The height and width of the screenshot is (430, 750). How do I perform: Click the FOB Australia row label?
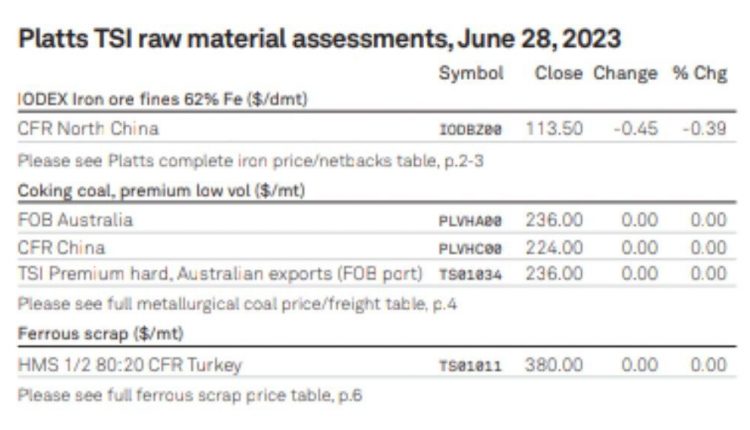point(75,220)
